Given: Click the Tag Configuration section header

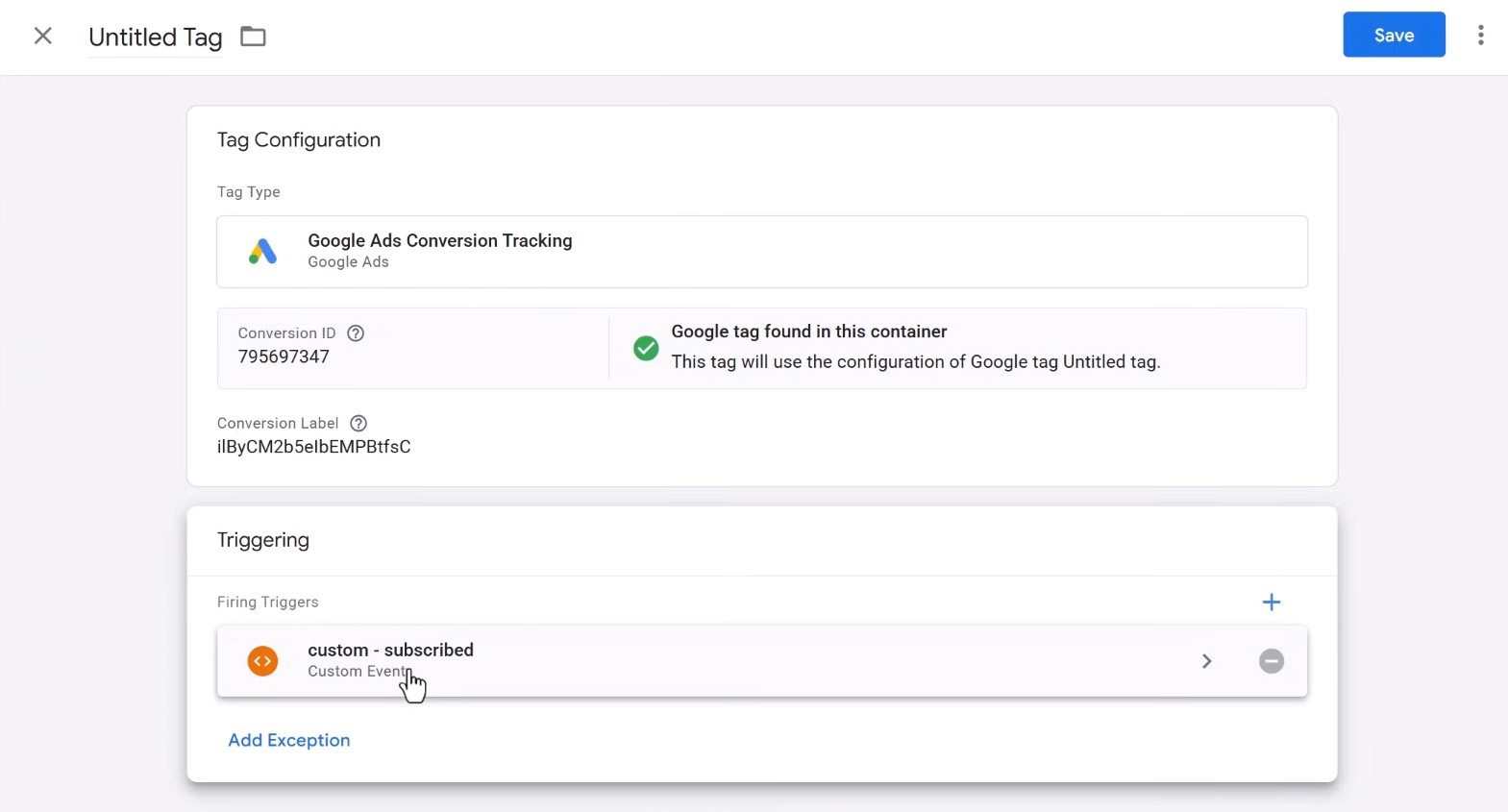Looking at the screenshot, I should pyautogui.click(x=298, y=140).
